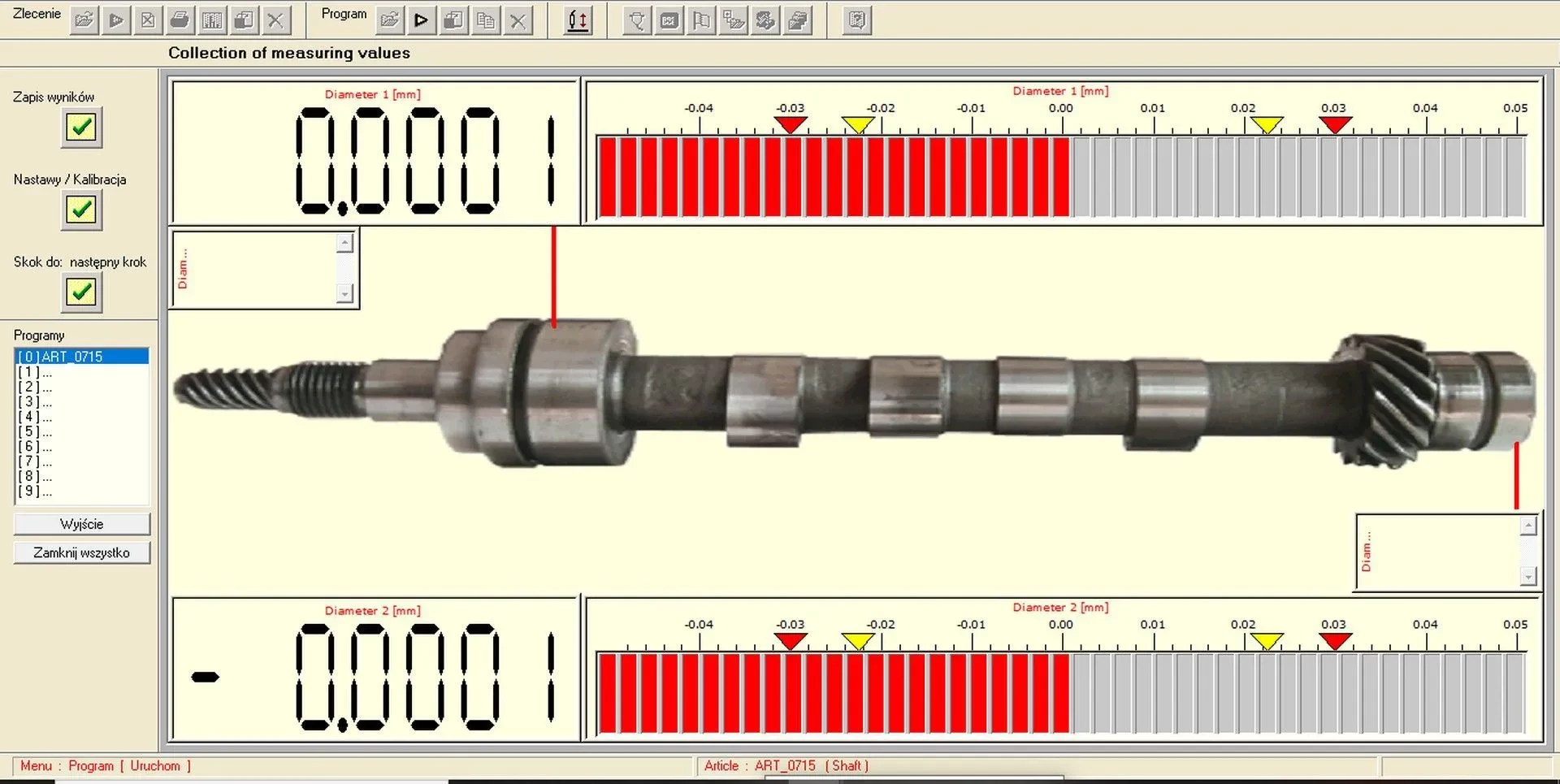The height and width of the screenshot is (784, 1560).
Task: Click down arrow in upper Diam box
Action: [345, 294]
